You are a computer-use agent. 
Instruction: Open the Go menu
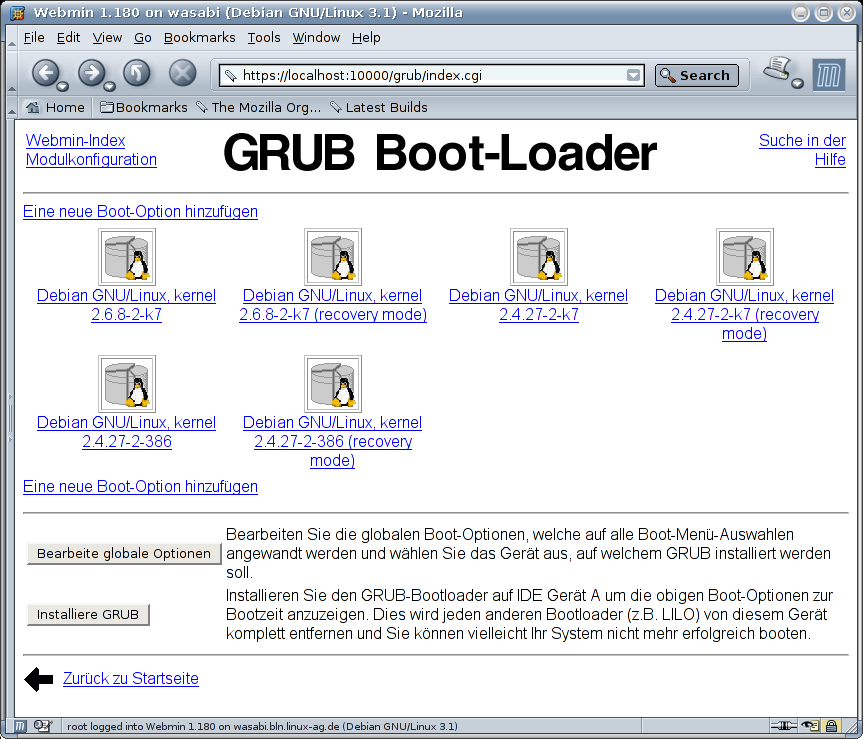tap(143, 37)
